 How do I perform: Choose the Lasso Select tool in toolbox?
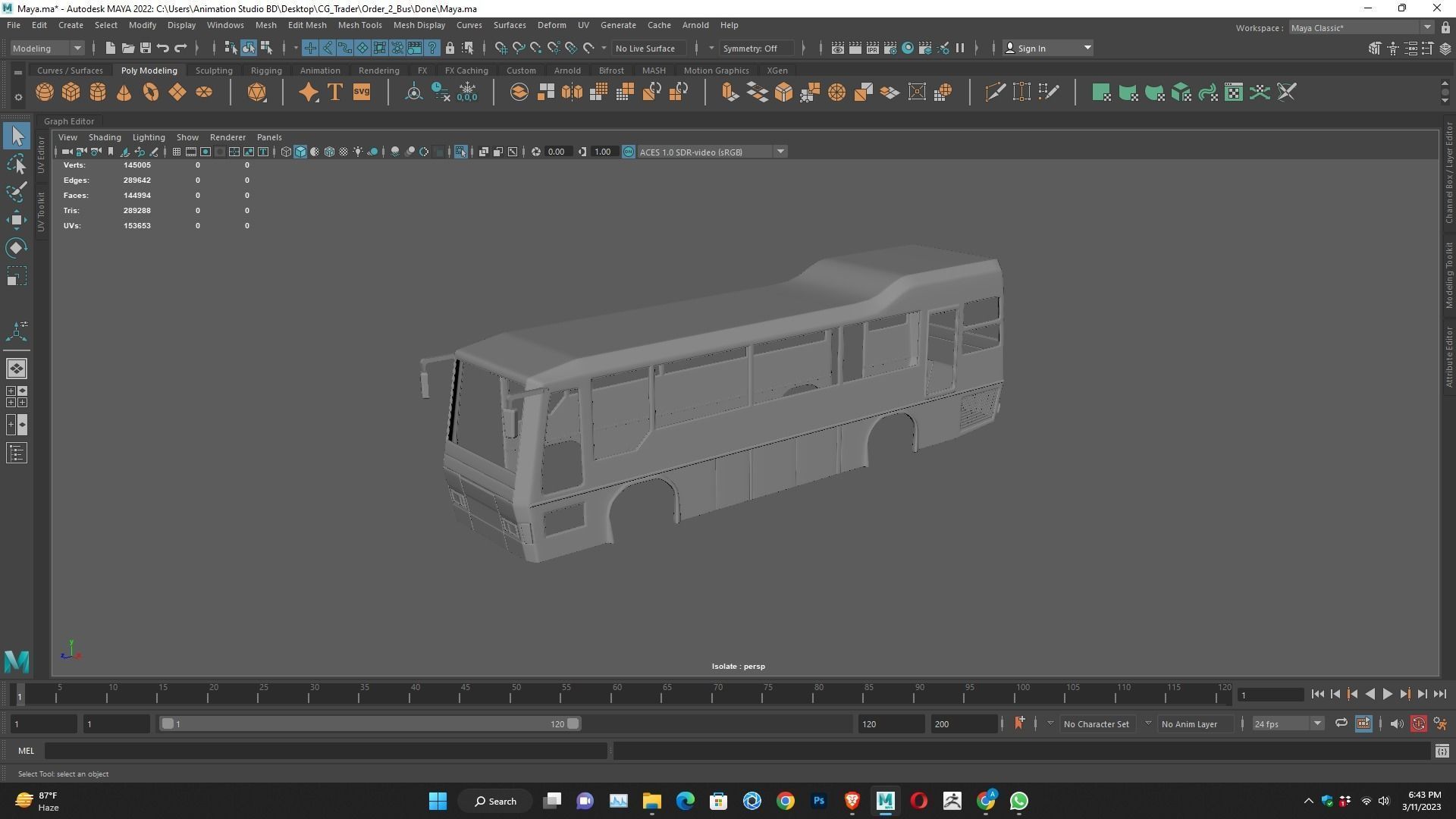[x=17, y=164]
